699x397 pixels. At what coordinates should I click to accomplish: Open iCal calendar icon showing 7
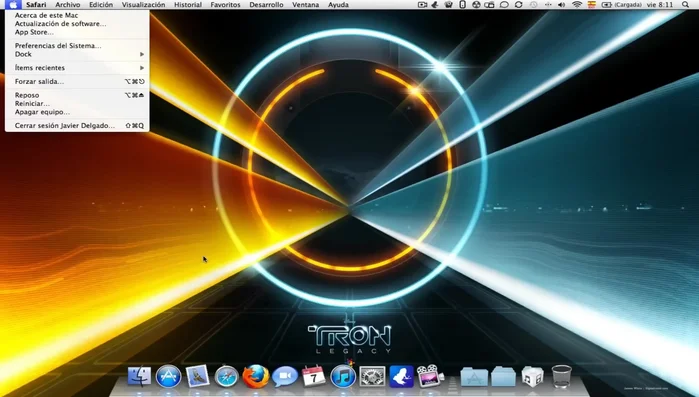(x=314, y=377)
